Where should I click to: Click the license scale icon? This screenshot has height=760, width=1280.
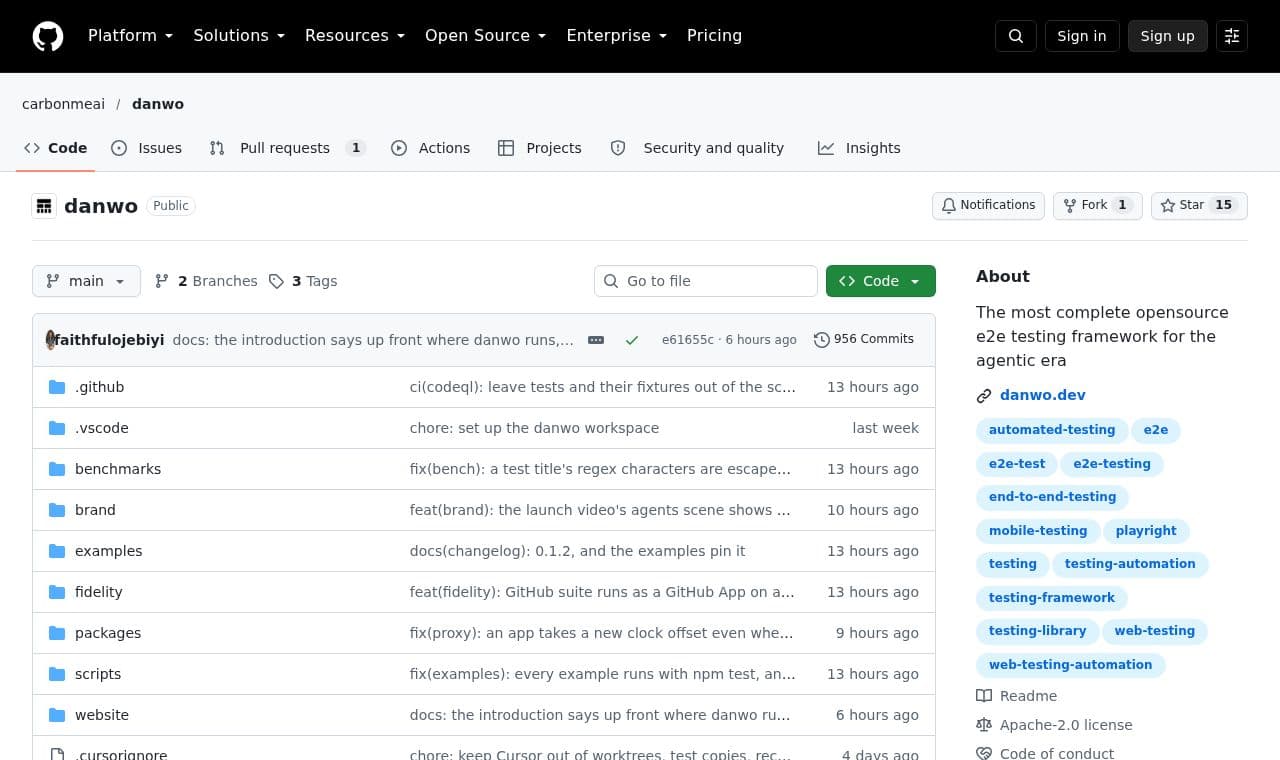tap(984, 725)
